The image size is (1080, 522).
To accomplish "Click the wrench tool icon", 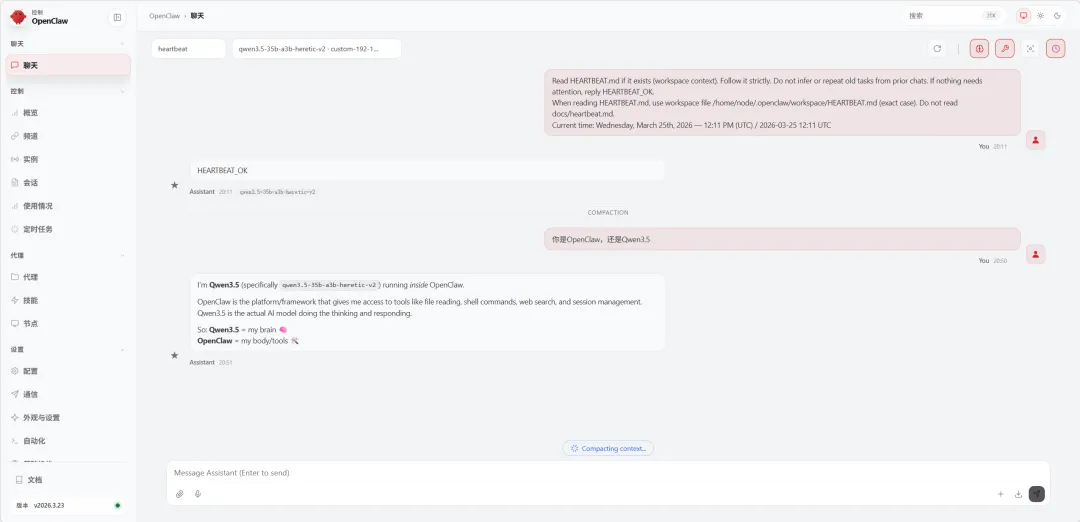I will pos(1004,48).
